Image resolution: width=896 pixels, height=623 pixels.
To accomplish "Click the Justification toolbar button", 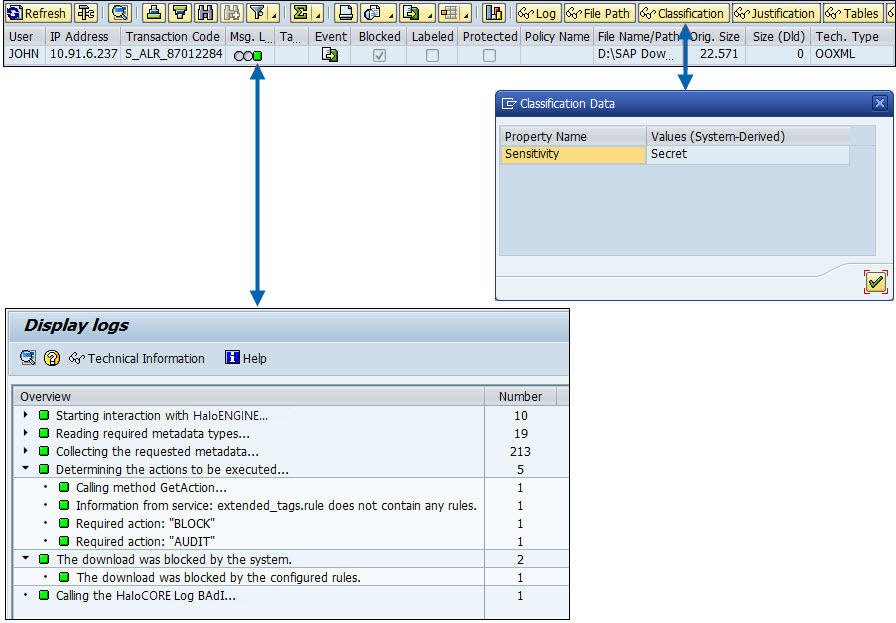I will point(775,13).
